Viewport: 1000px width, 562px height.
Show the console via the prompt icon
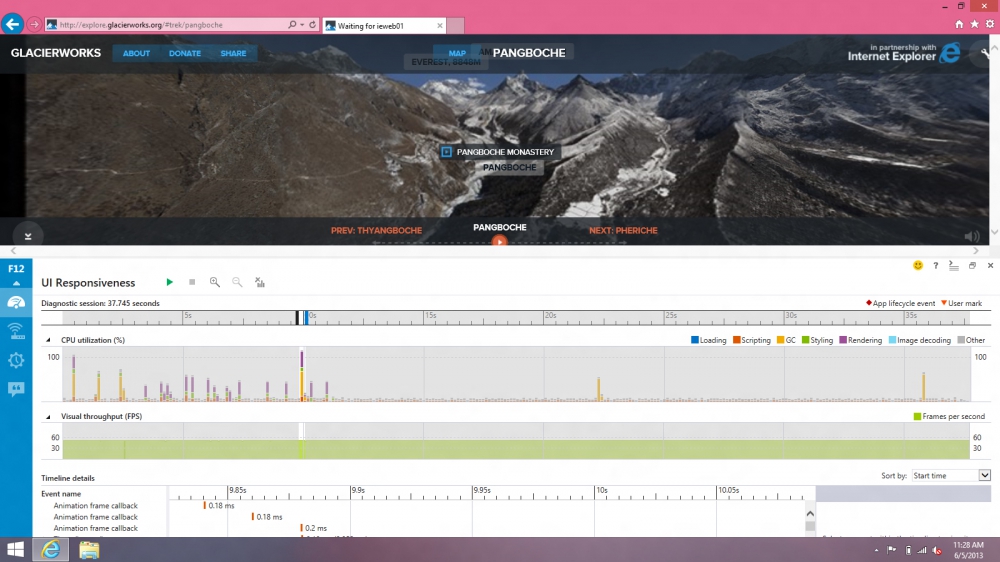tap(953, 266)
